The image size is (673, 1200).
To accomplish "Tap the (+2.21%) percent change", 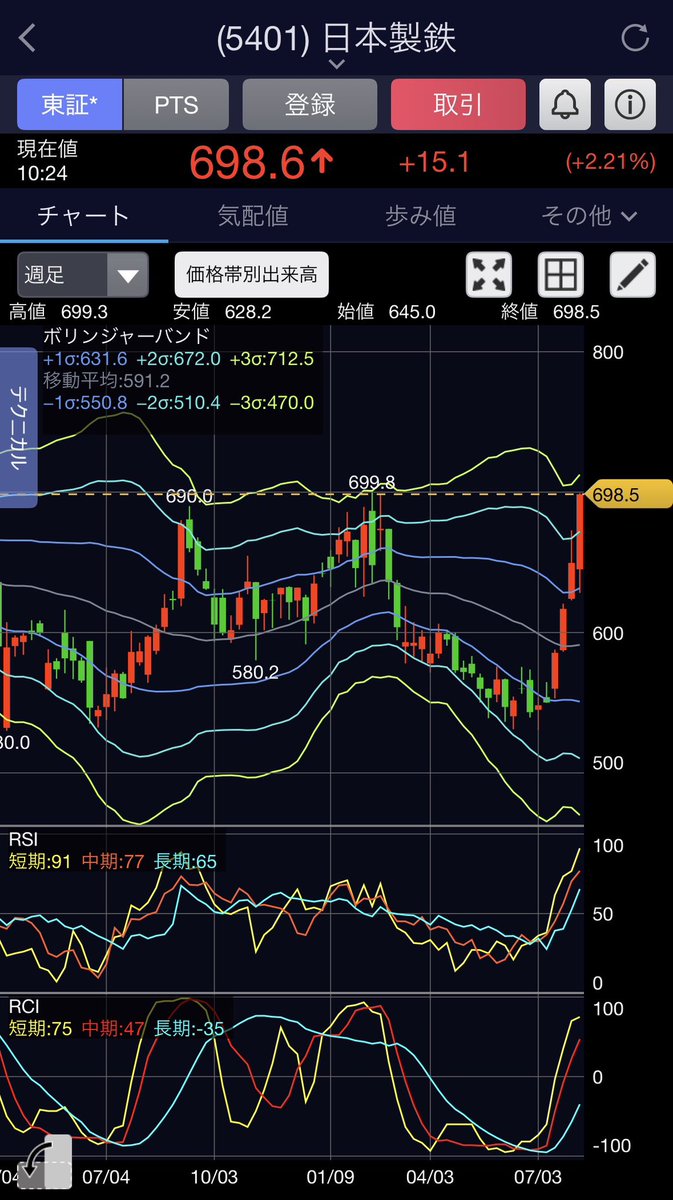I will 610,161.
